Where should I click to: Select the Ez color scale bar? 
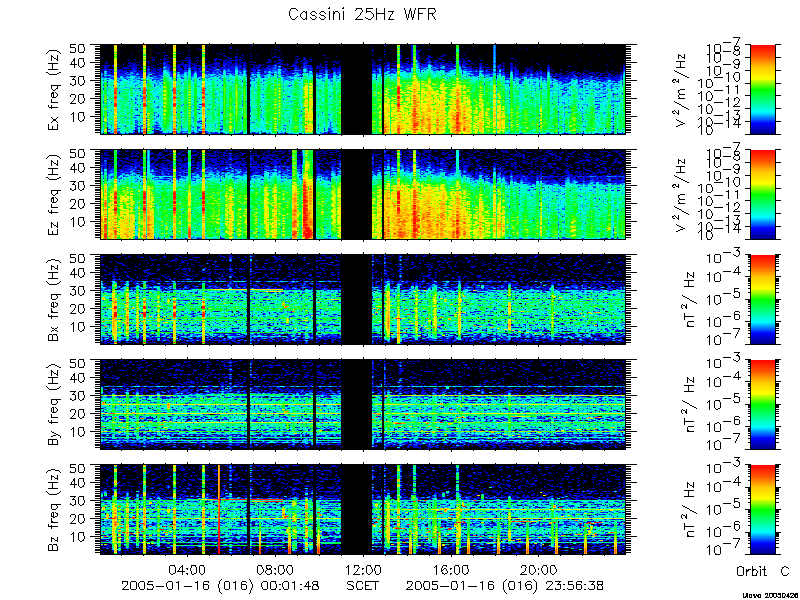[x=763, y=194]
